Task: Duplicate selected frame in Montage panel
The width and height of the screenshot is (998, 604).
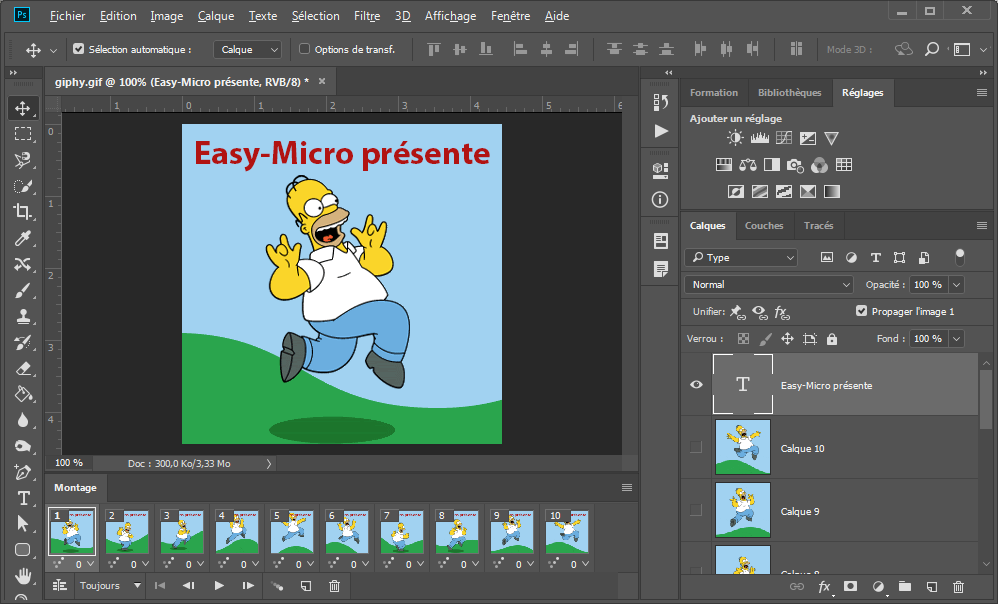Action: (x=306, y=586)
